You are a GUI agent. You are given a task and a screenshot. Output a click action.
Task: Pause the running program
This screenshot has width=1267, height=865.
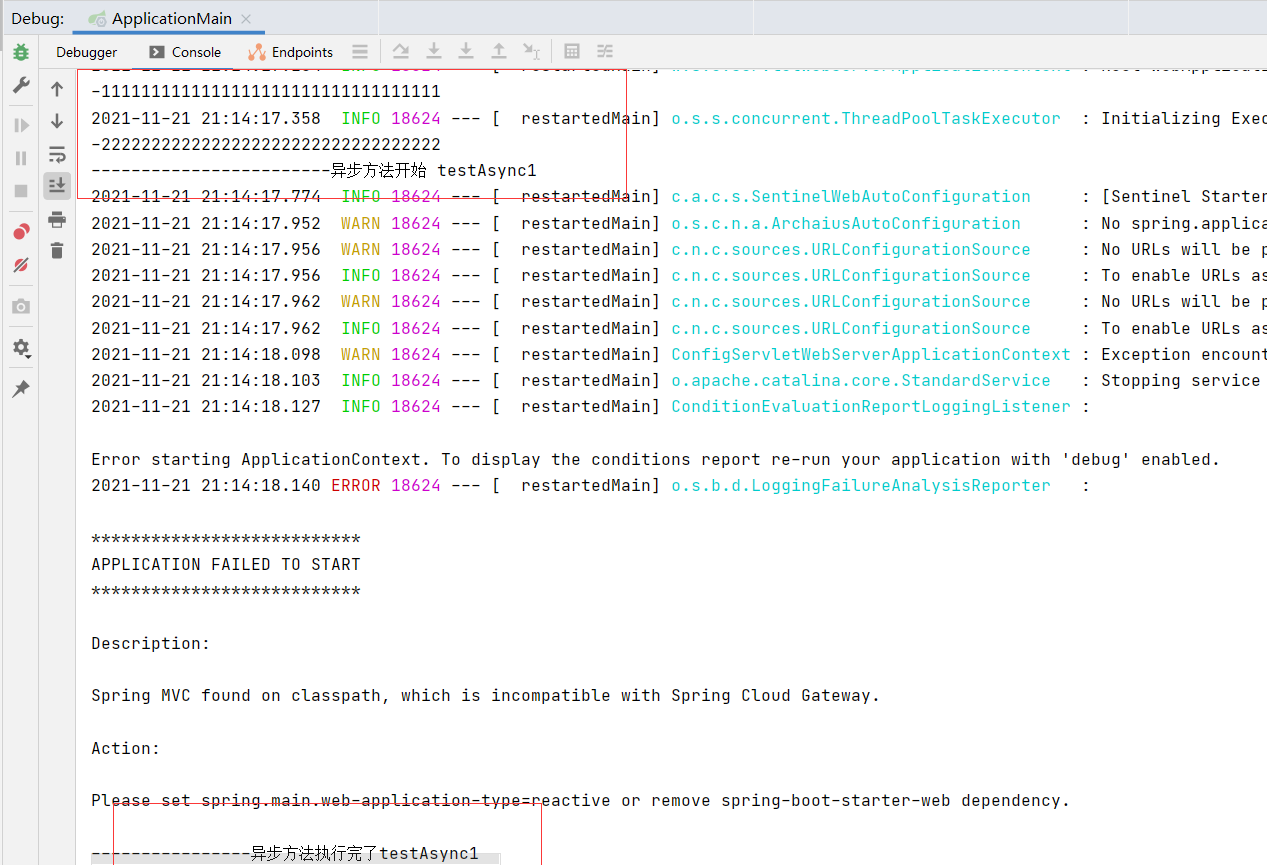tap(20, 155)
